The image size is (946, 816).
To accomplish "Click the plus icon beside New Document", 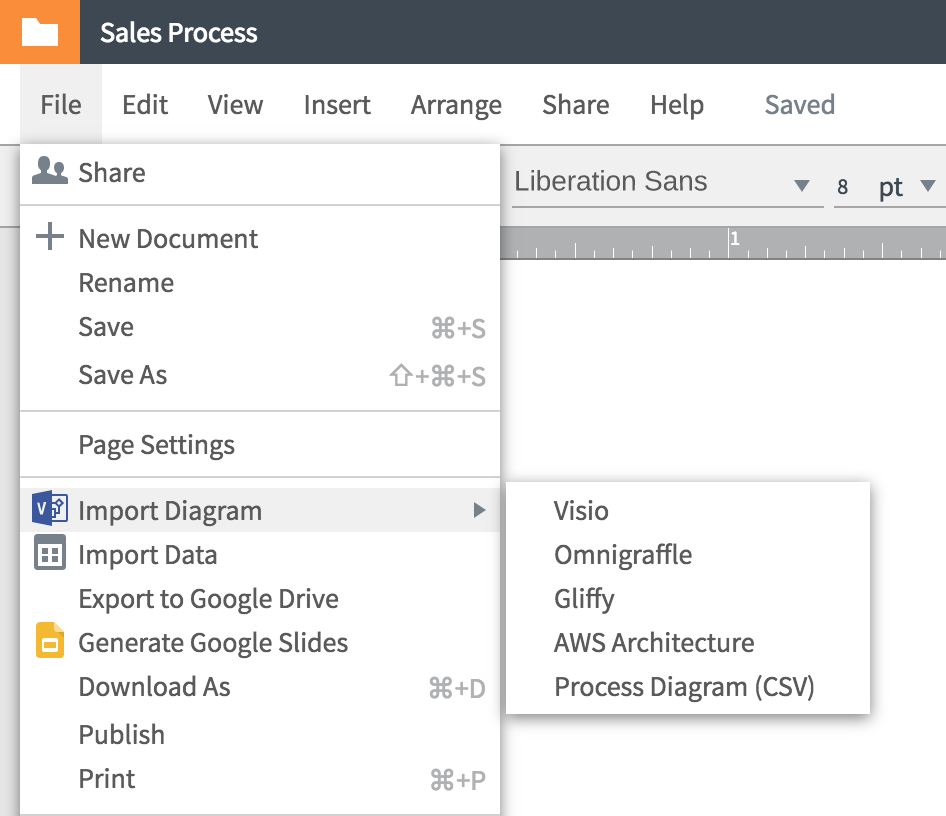I will tap(50, 238).
